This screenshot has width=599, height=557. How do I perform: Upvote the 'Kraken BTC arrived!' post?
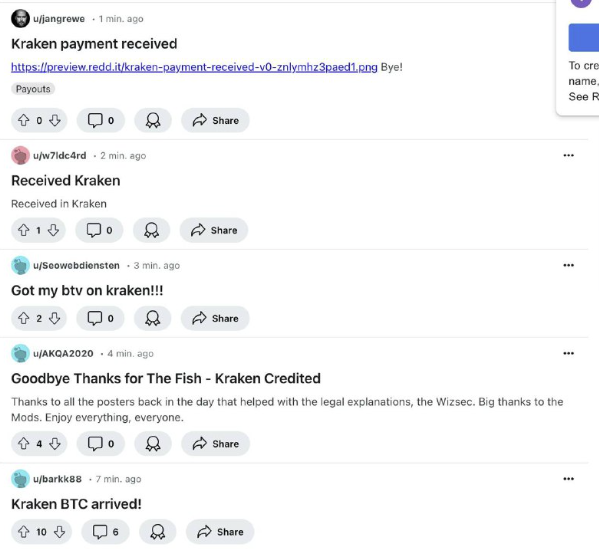[x=24, y=531]
